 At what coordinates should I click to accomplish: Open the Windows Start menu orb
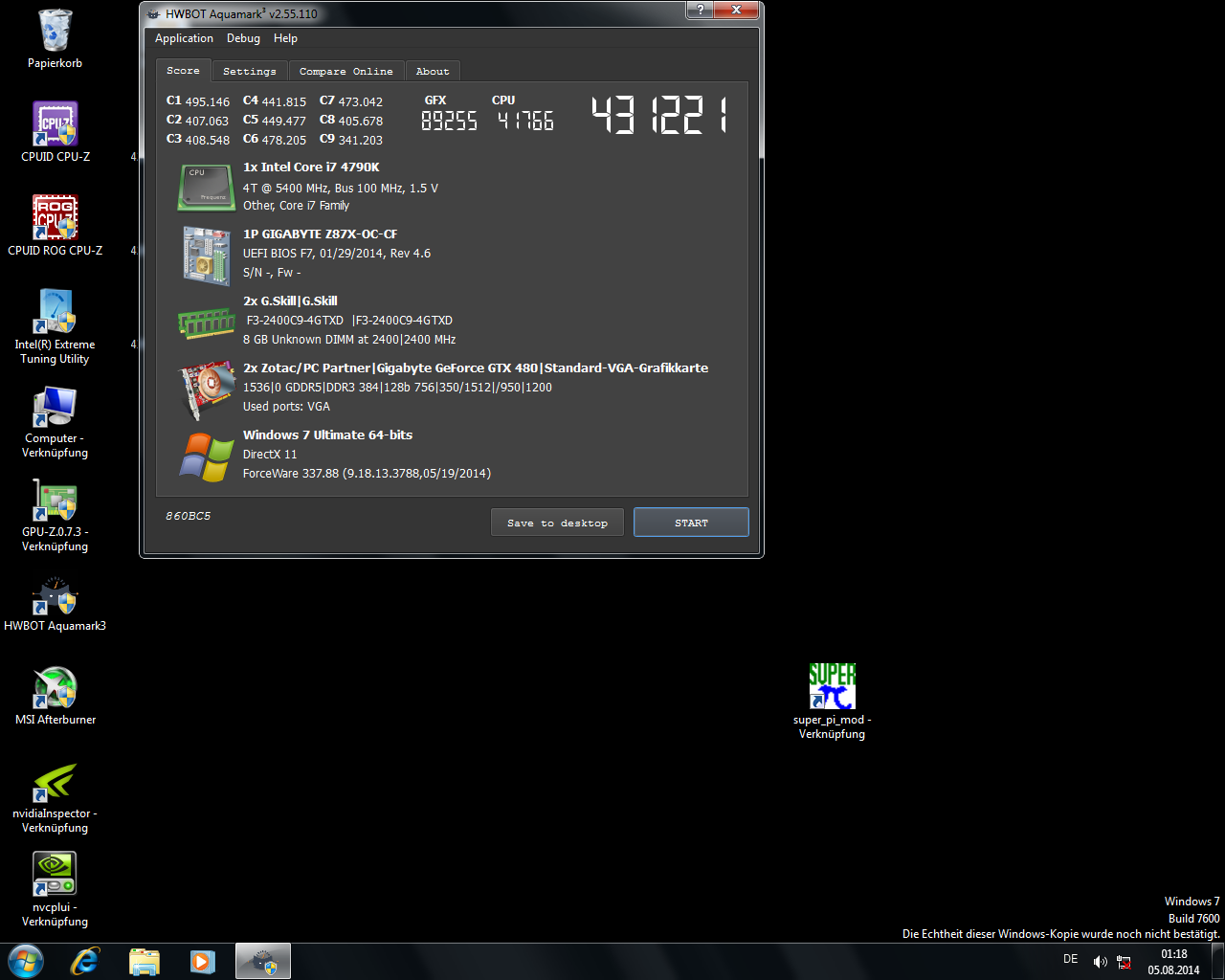point(26,961)
